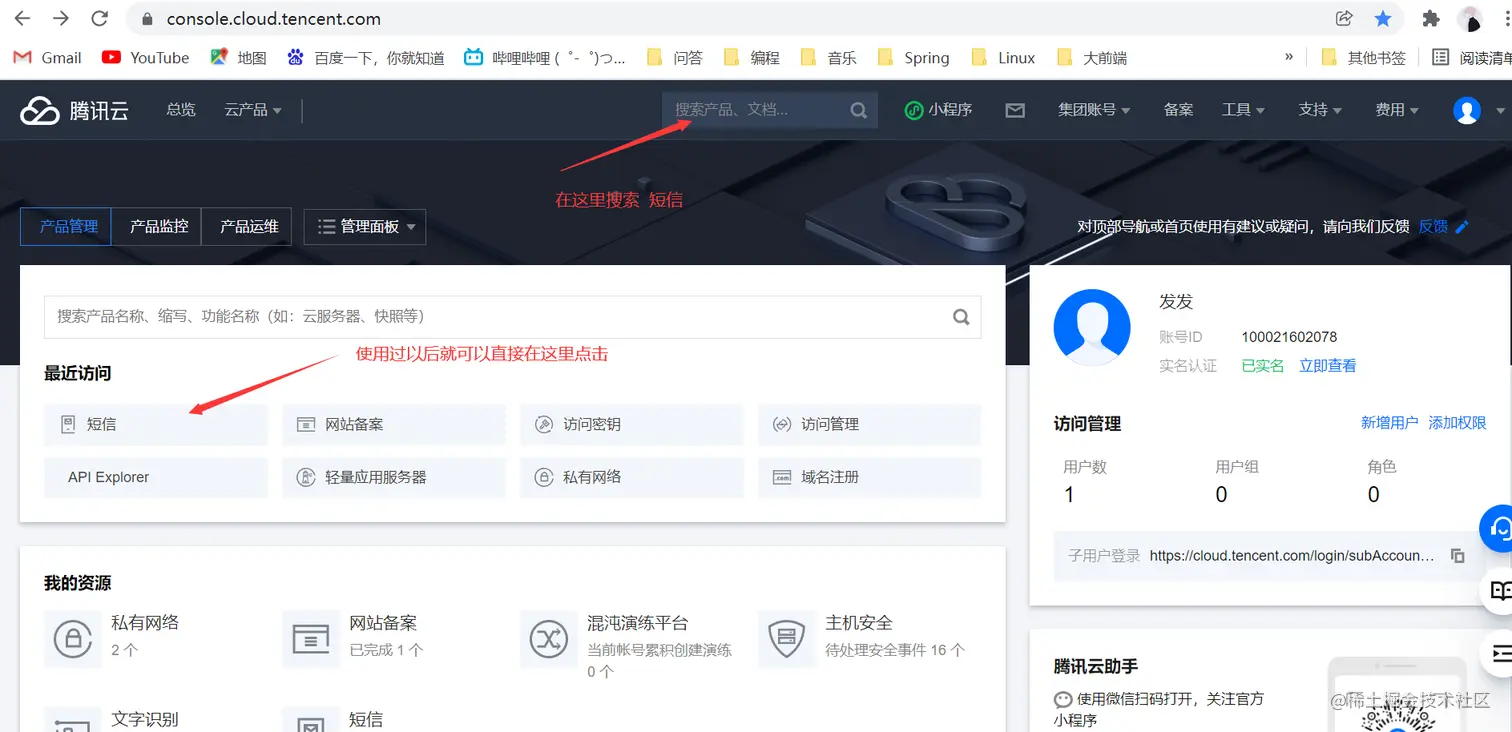Open the floating customer service headset icon
The image size is (1512, 732).
(x=1499, y=528)
